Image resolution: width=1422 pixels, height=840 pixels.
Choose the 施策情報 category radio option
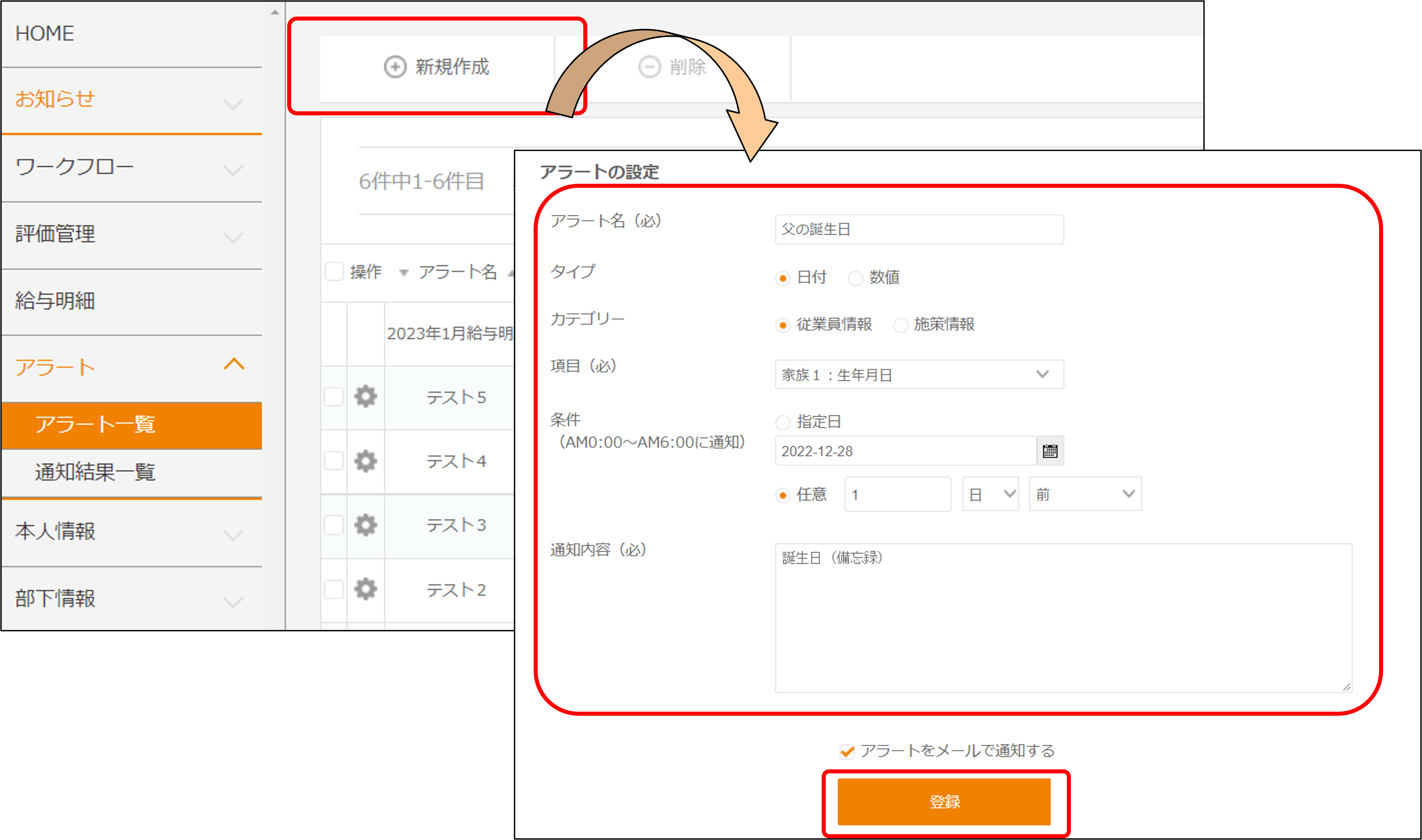(x=900, y=325)
